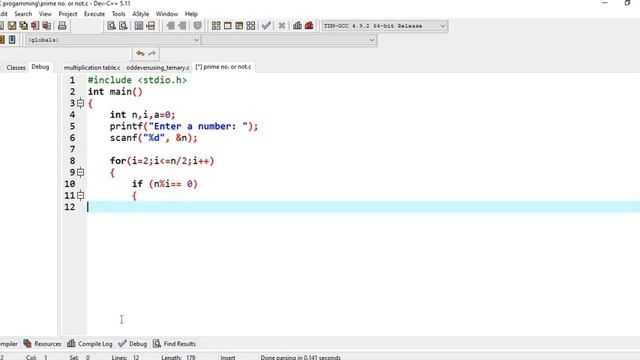This screenshot has width=640, height=360.
Task: Switch to the Classes sidebar tab
Action: coord(16,67)
